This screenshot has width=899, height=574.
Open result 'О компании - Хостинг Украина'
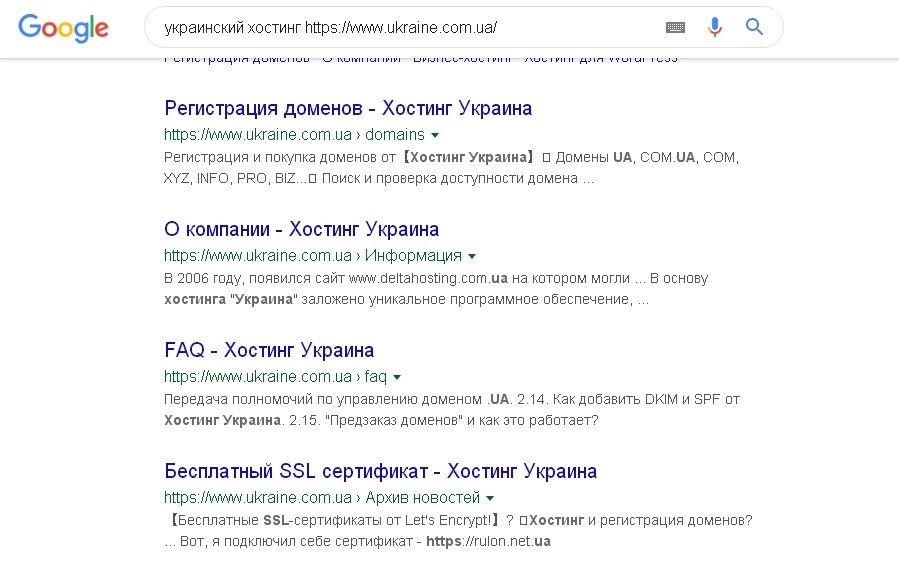coord(302,229)
